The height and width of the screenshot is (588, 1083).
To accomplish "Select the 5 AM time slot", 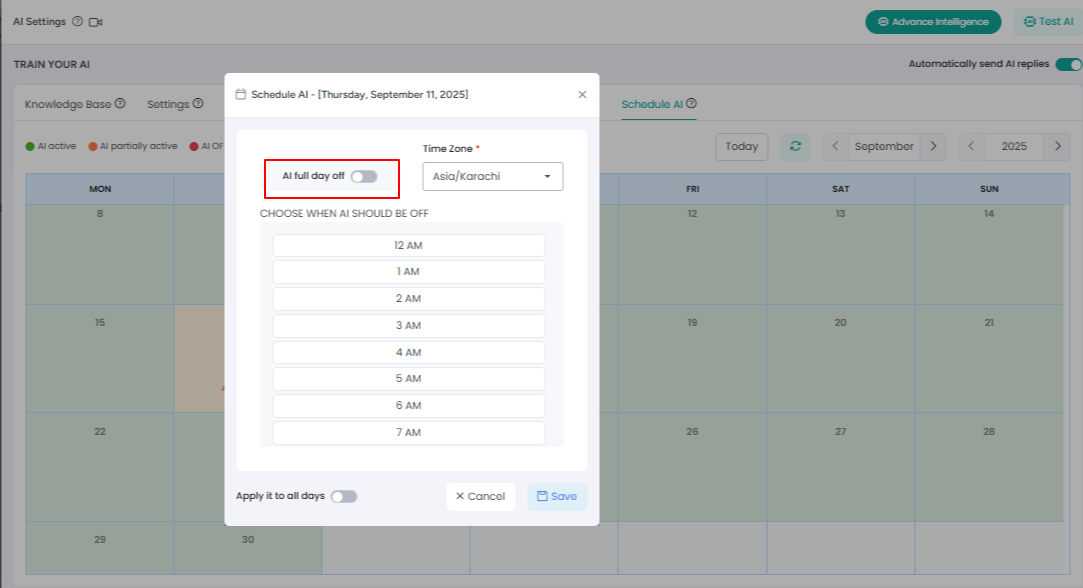I will [409, 379].
